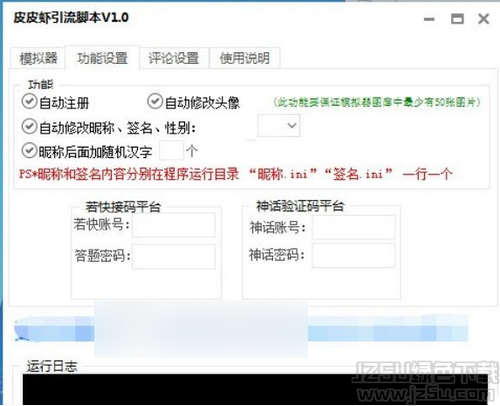
Task: Open the 评论设置 tab
Action: [174, 58]
